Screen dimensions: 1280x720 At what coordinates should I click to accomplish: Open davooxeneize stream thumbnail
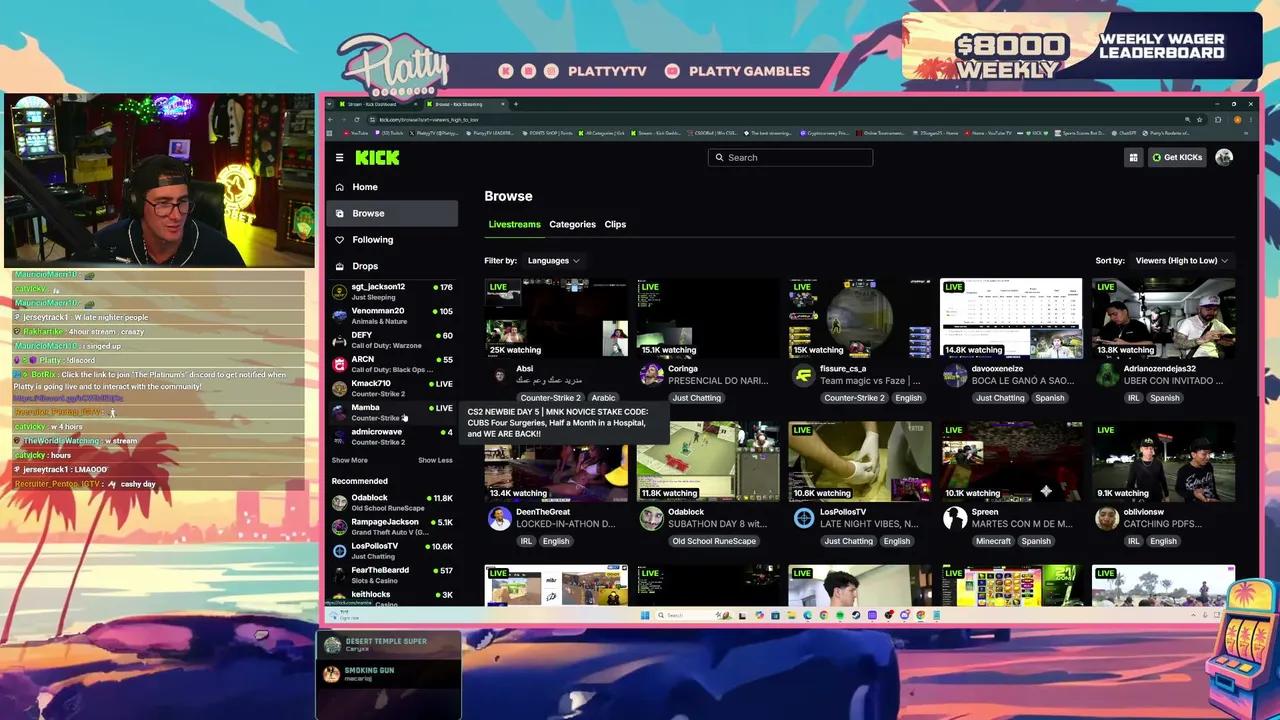[x=1011, y=318]
